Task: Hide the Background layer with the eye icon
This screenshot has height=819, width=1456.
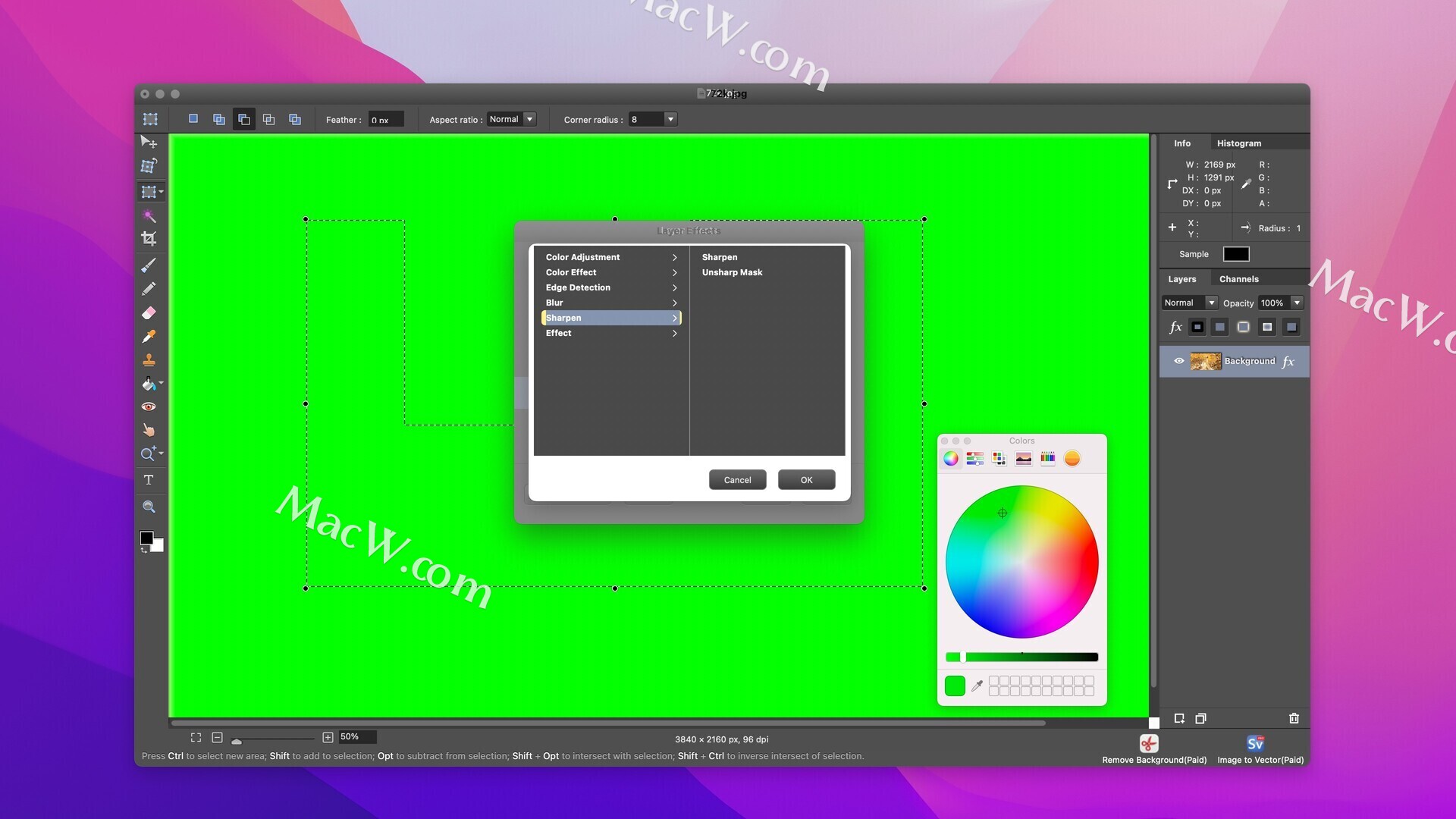Action: pyautogui.click(x=1178, y=361)
